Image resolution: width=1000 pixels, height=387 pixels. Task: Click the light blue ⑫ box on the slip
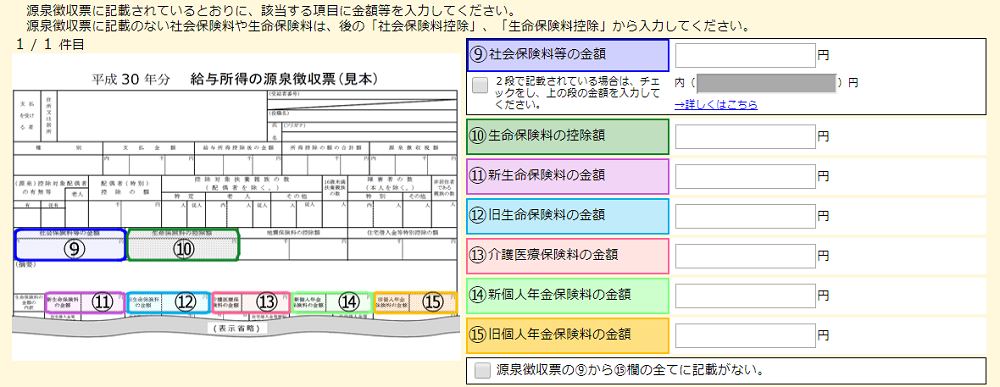(169, 302)
